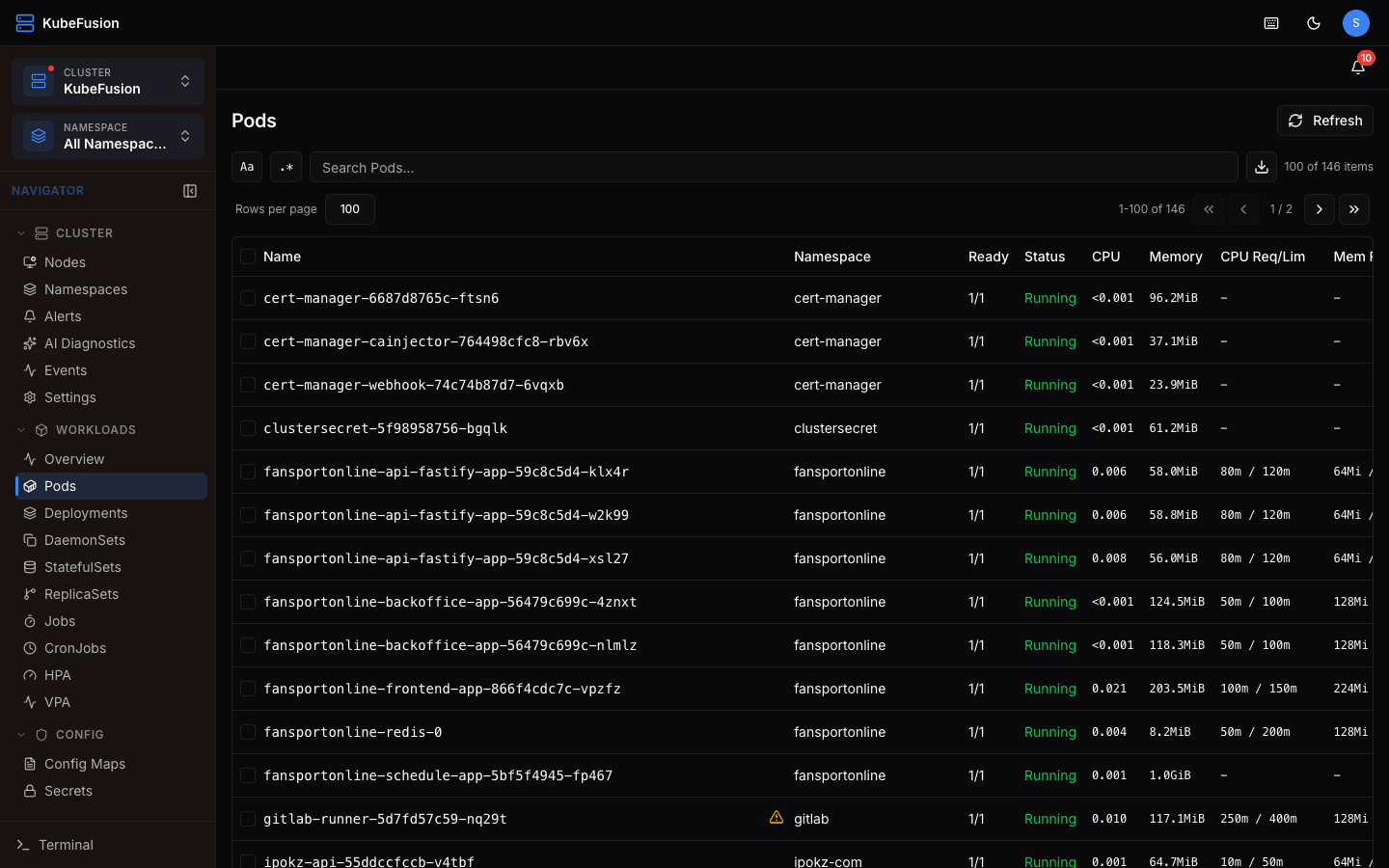Click the warning icon beside gitlab-runner pod
The height and width of the screenshot is (868, 1389).
click(776, 817)
